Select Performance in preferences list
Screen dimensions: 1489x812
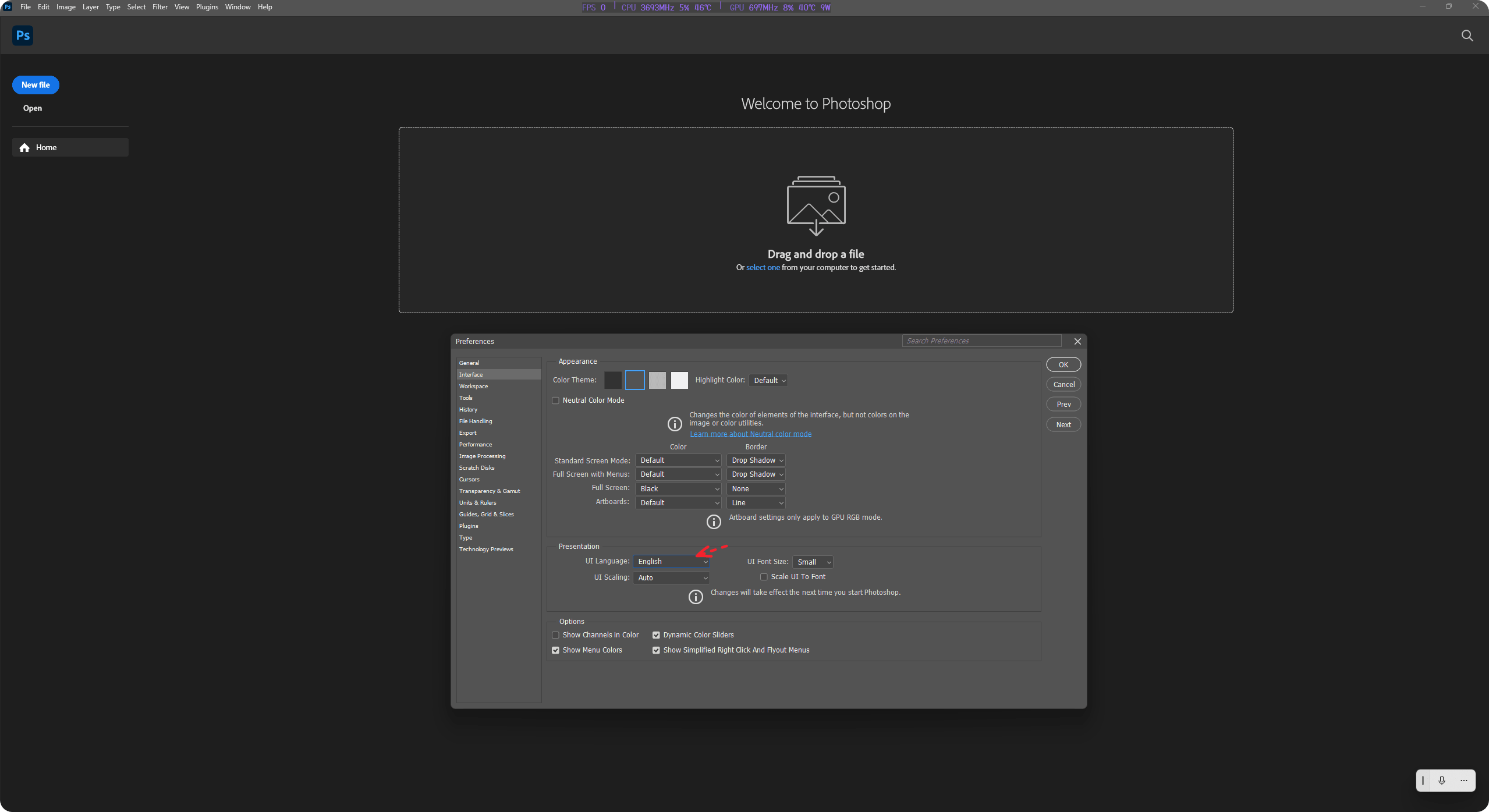476,445
